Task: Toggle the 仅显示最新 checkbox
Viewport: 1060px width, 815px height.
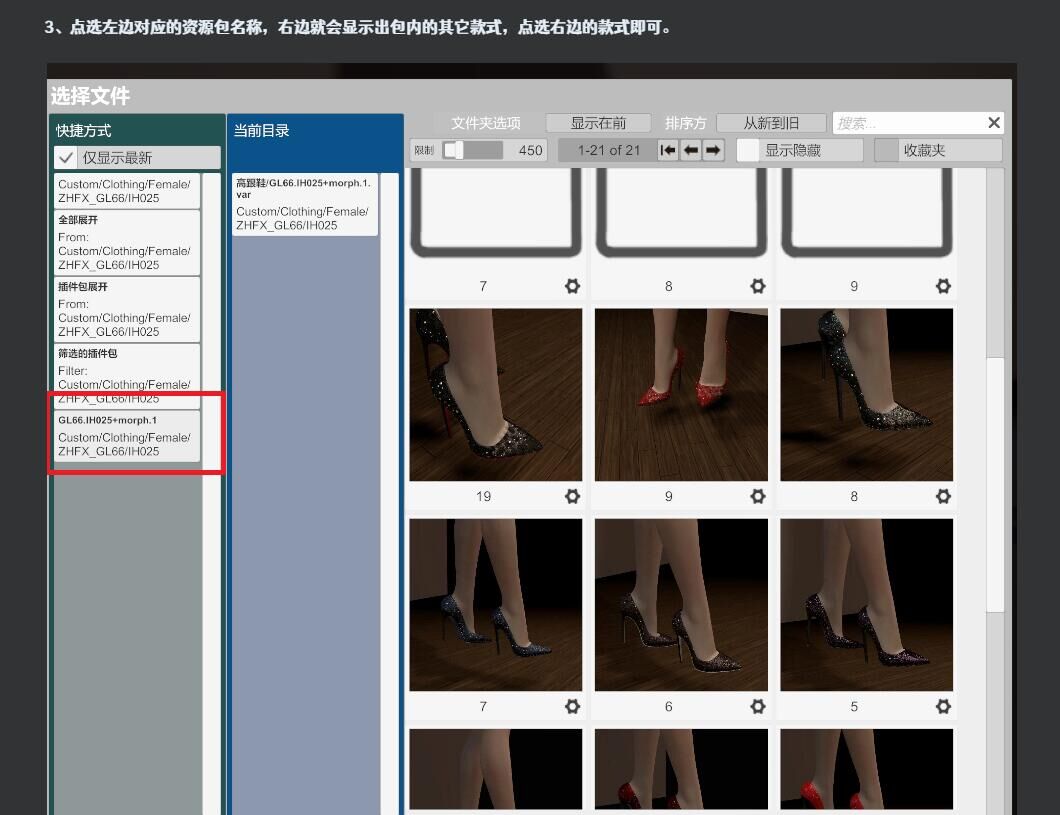Action: pyautogui.click(x=67, y=158)
